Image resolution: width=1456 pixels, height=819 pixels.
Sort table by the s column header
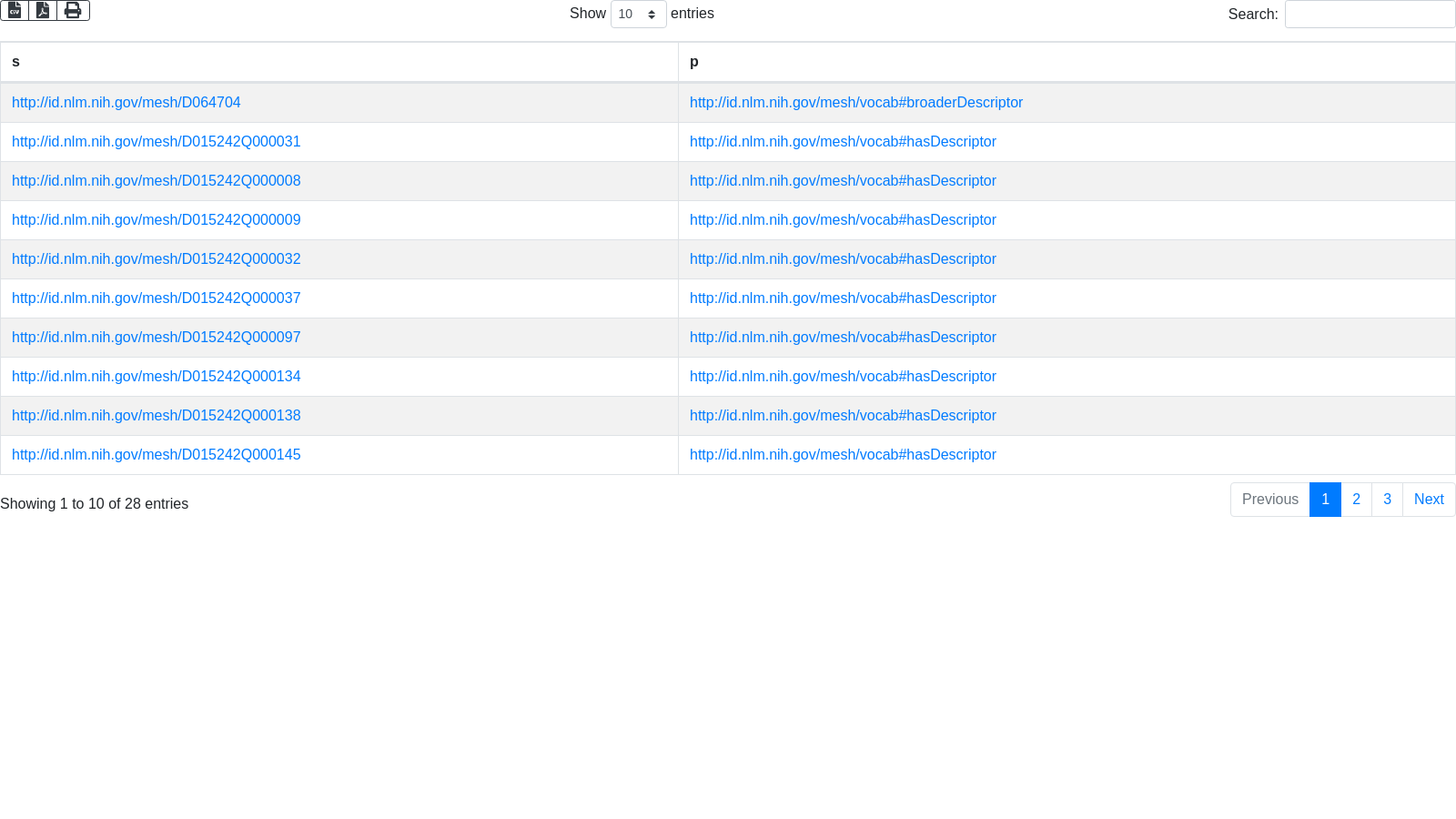(339, 62)
